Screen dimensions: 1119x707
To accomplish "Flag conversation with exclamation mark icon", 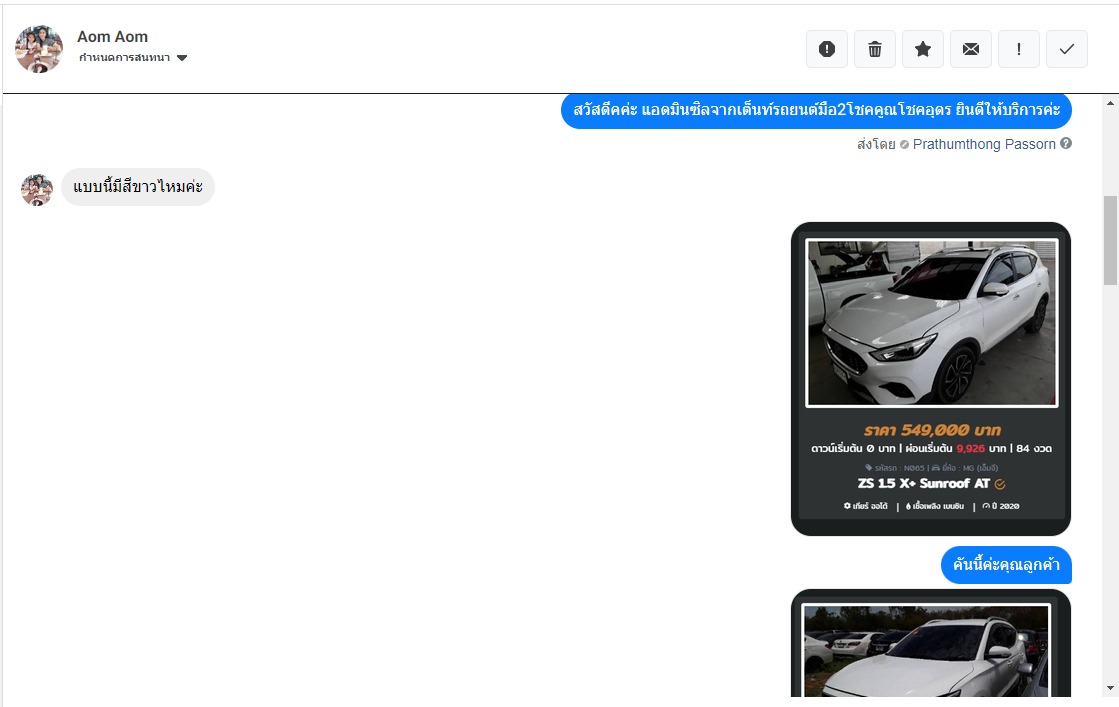I will tap(1018, 49).
